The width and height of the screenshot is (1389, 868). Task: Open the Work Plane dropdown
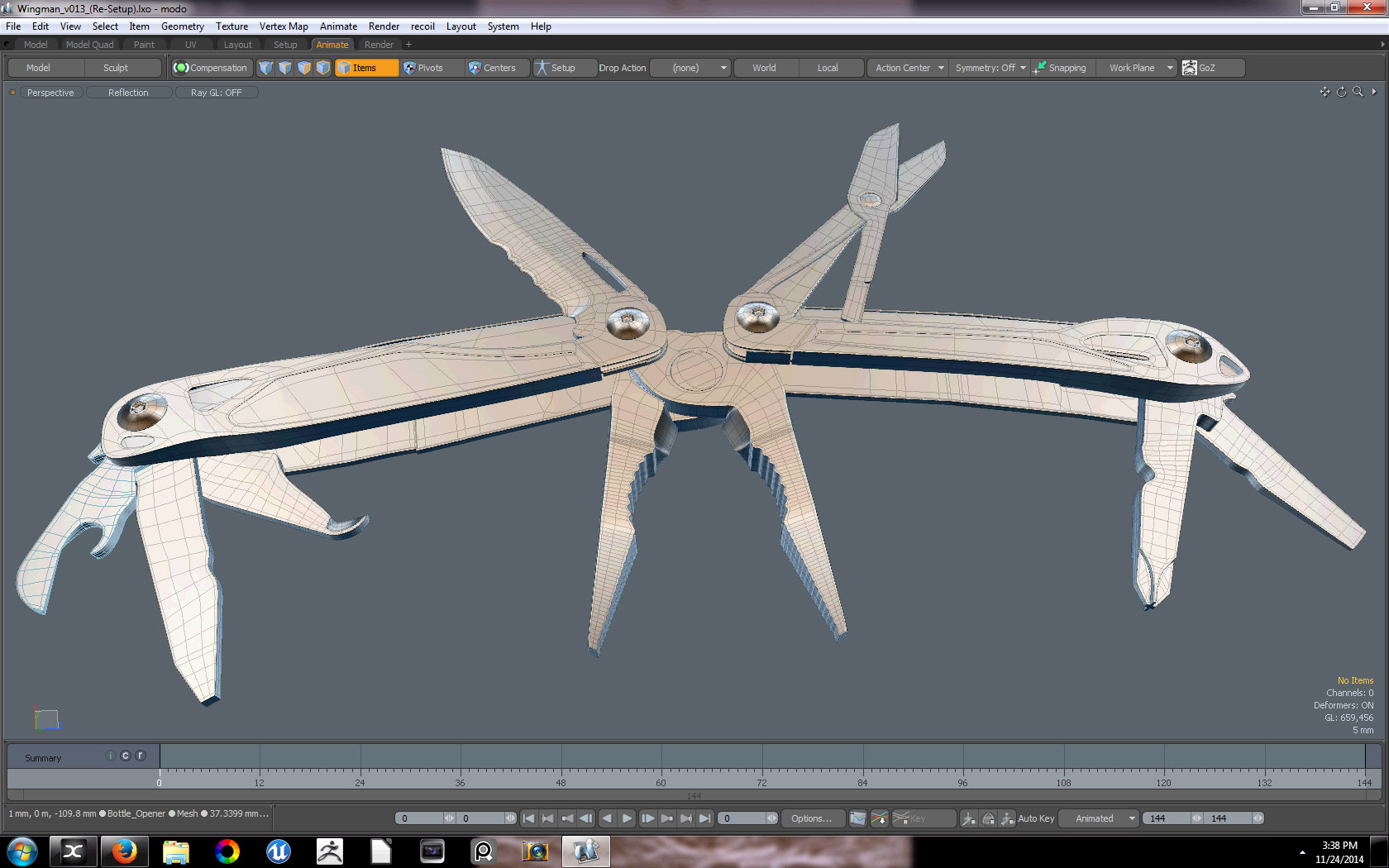pos(1138,68)
